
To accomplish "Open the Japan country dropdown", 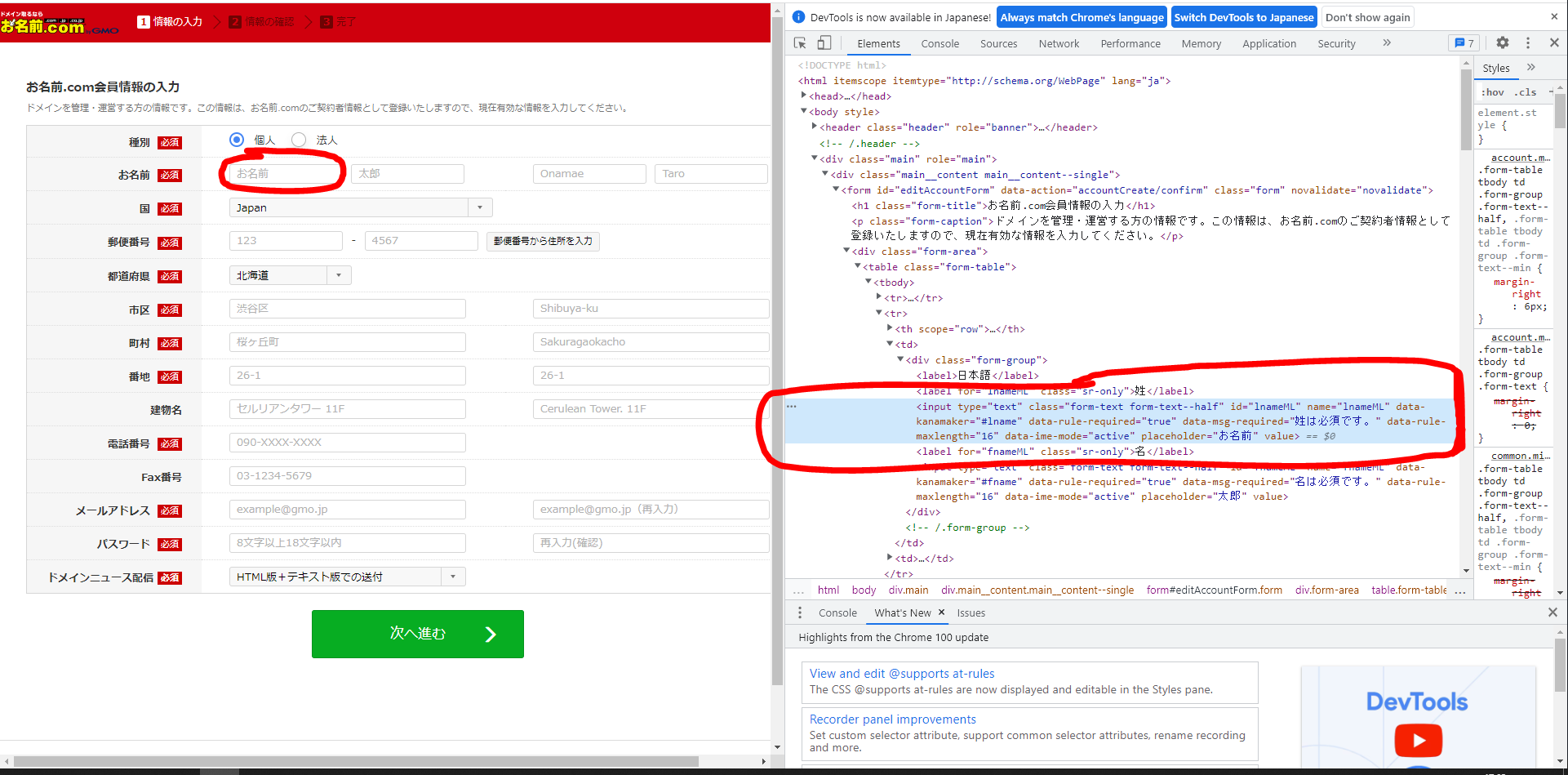I will point(361,207).
